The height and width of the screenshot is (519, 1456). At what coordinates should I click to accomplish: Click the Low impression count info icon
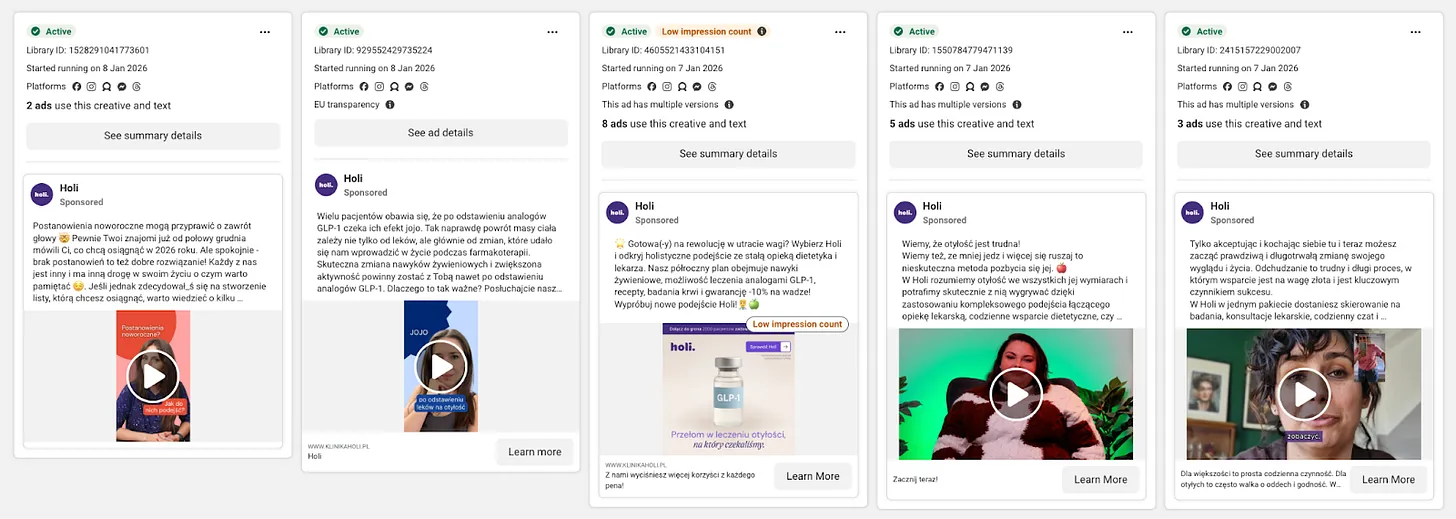coord(762,32)
